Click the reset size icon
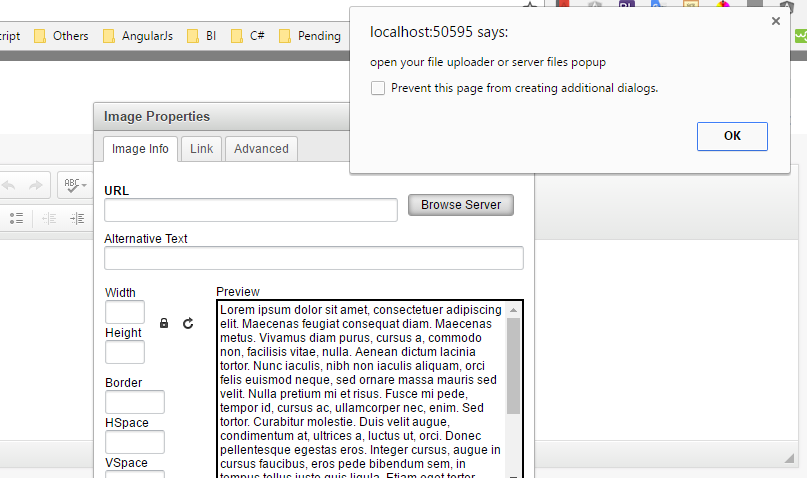 click(188, 323)
